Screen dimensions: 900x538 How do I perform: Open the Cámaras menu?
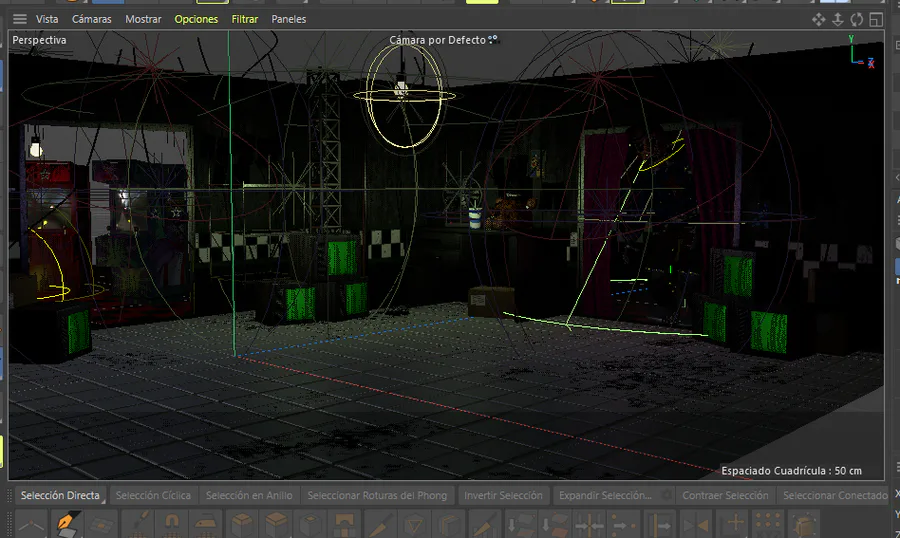point(92,19)
